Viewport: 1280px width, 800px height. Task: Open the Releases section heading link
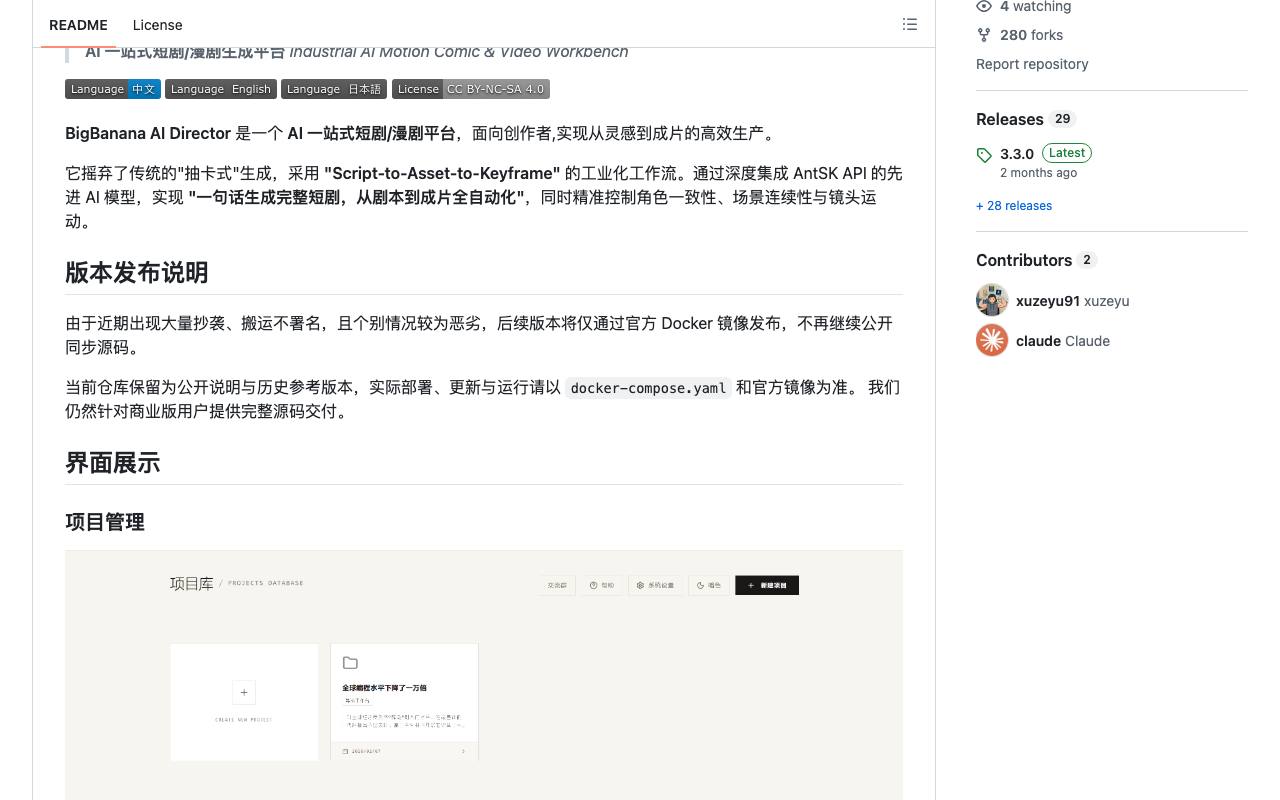1009,119
